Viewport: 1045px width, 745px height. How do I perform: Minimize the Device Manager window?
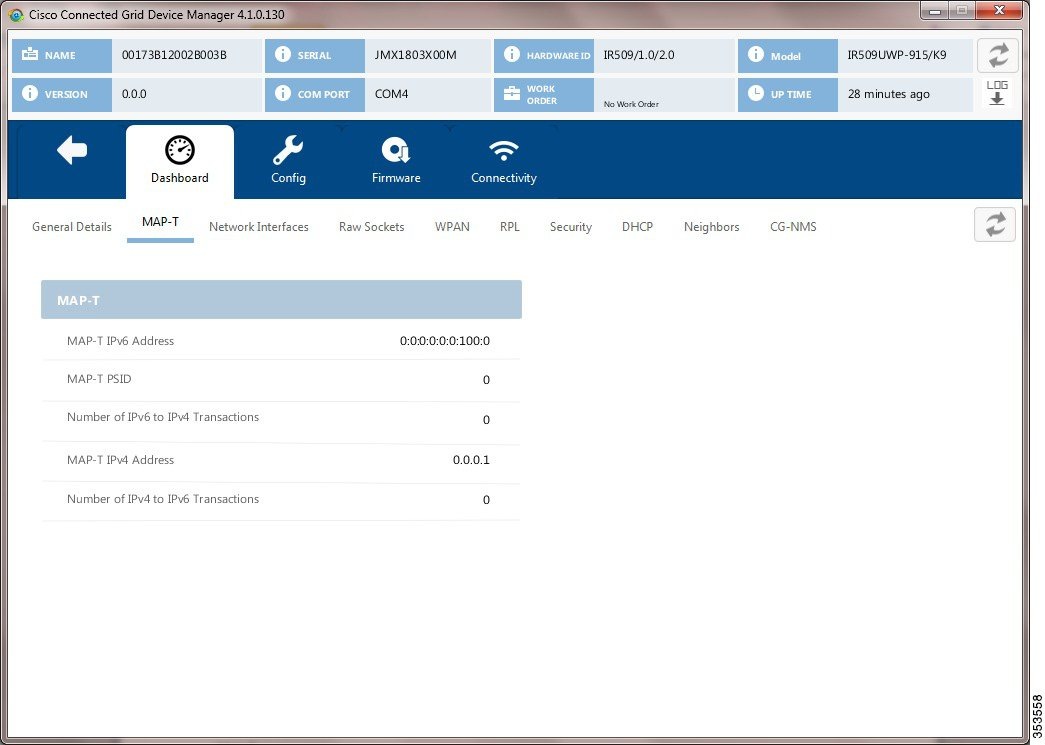pos(935,11)
